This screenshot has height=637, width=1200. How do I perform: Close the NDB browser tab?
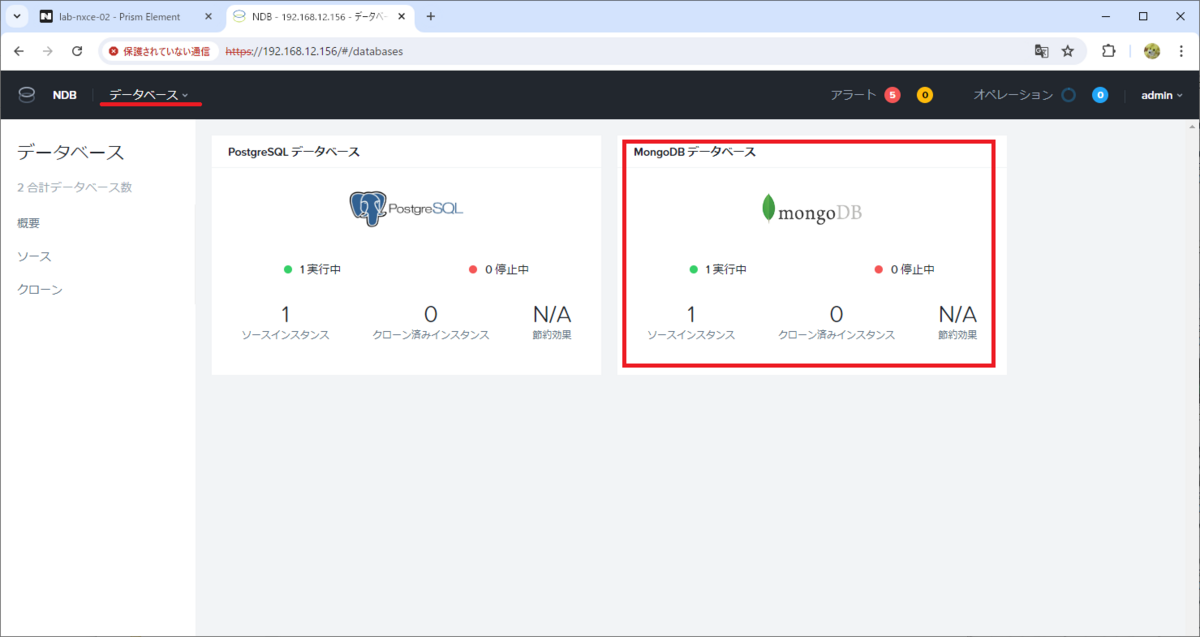pos(400,17)
